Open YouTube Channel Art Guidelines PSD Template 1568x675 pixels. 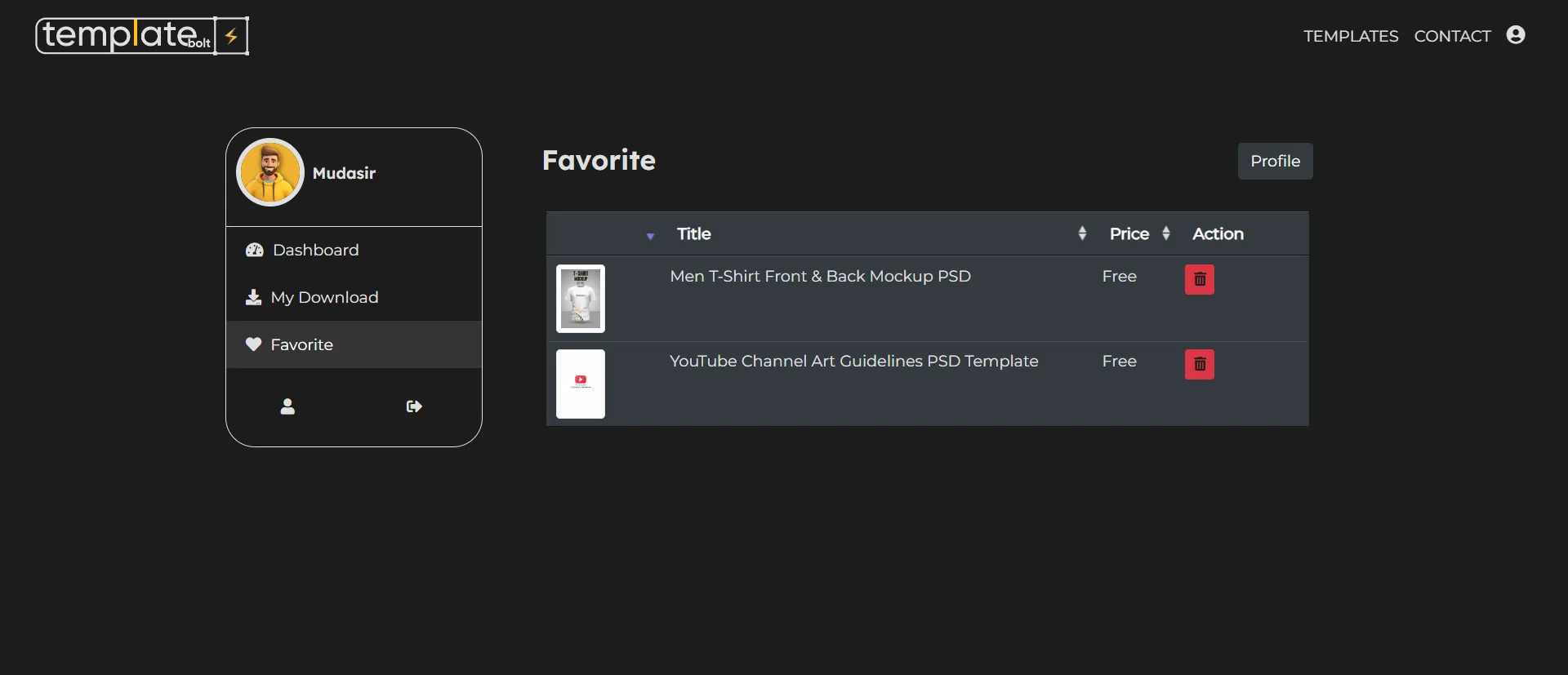[853, 361]
